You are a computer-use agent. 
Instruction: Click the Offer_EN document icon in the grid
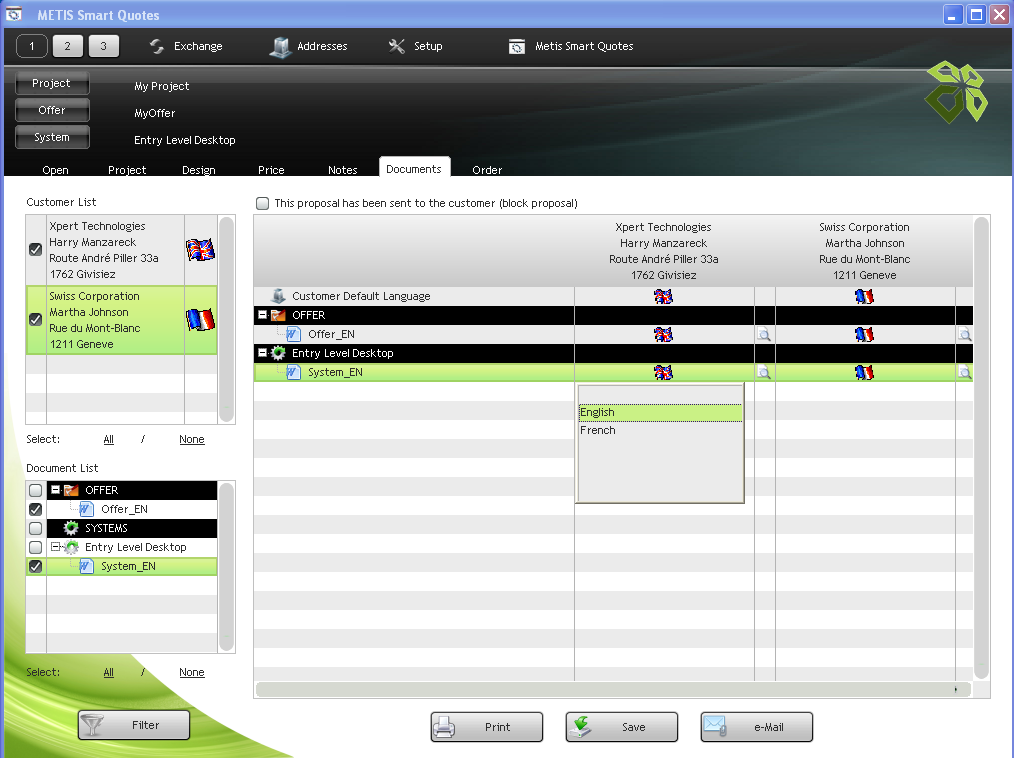pyautogui.click(x=294, y=334)
